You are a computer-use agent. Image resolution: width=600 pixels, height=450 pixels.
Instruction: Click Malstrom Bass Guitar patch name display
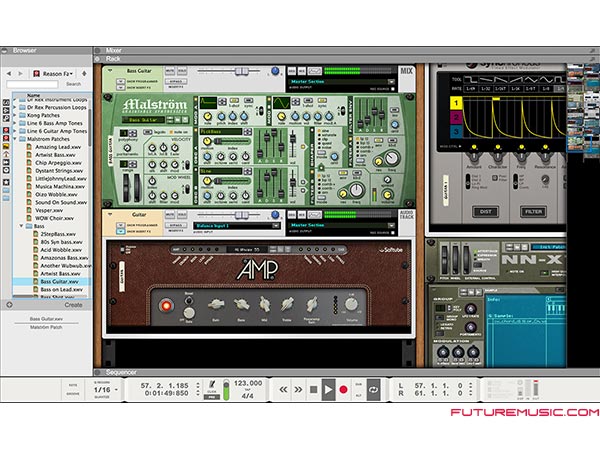(x=143, y=120)
